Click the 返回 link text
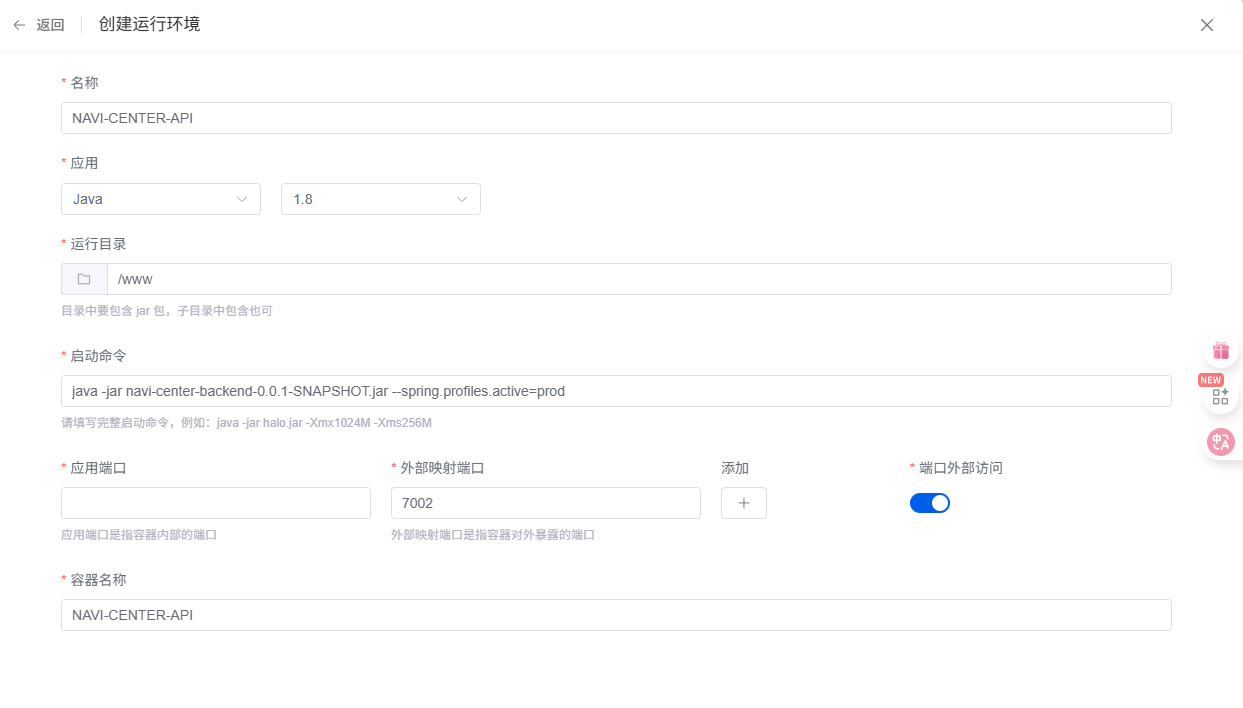 (x=50, y=25)
